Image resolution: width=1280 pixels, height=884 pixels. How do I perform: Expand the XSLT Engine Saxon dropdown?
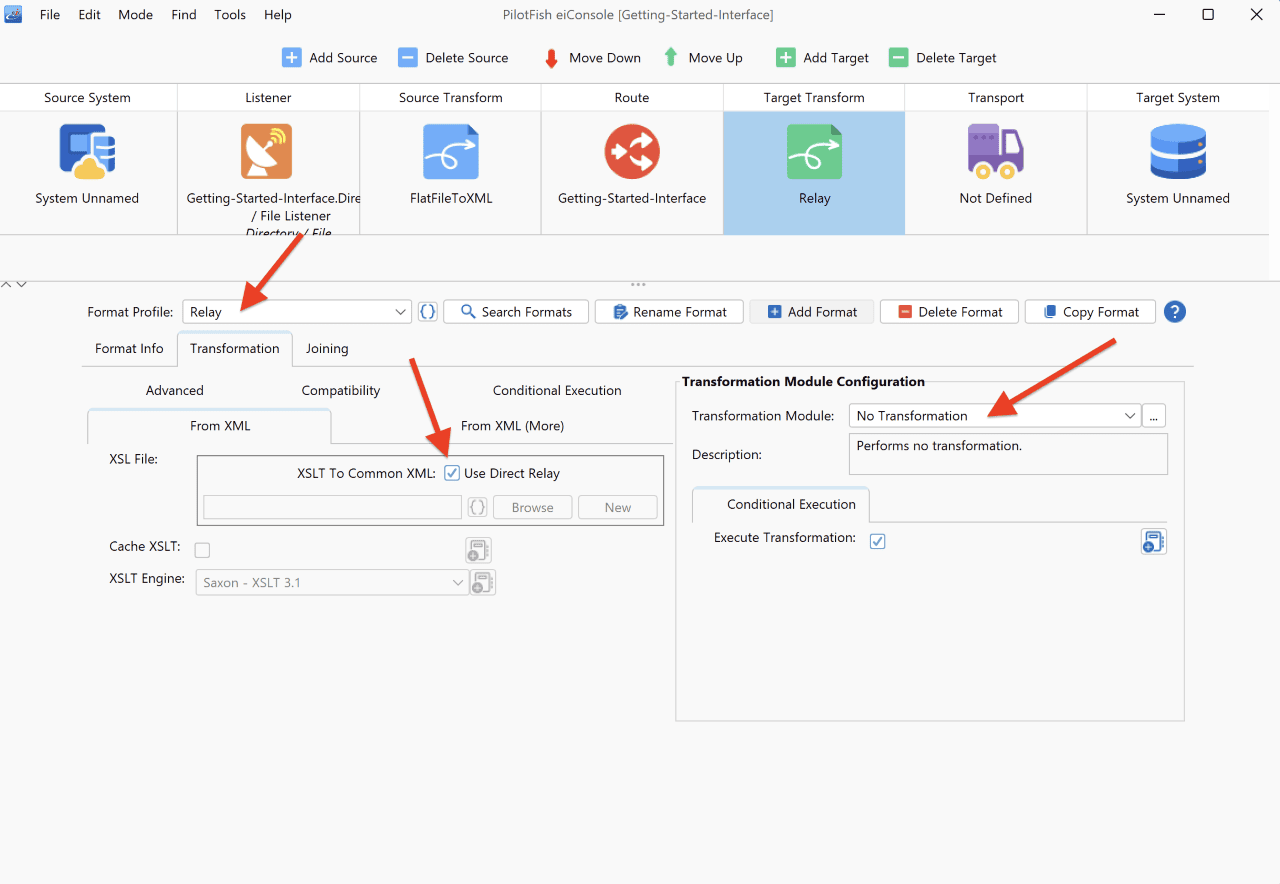coord(332,582)
